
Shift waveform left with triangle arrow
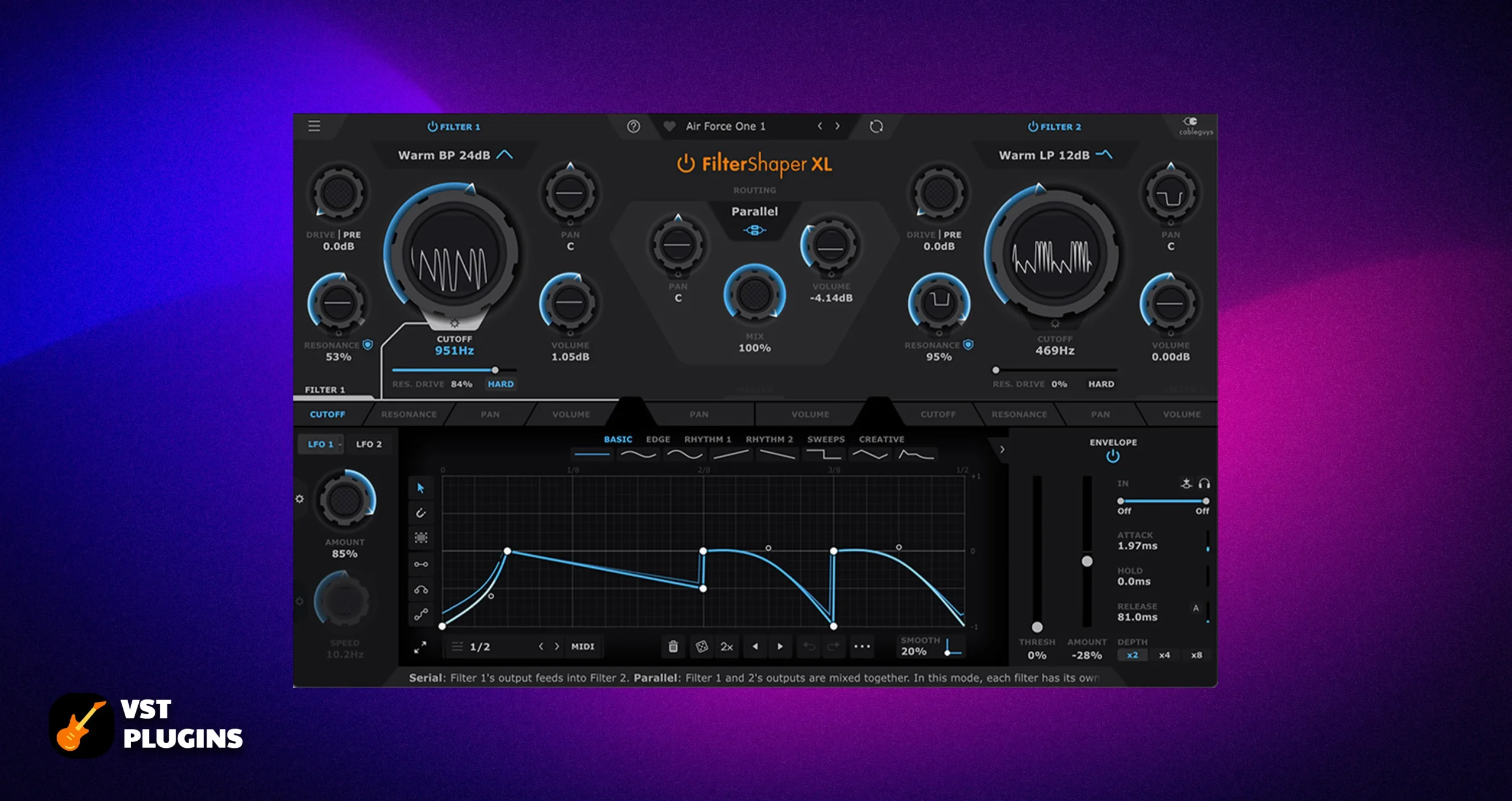755,646
